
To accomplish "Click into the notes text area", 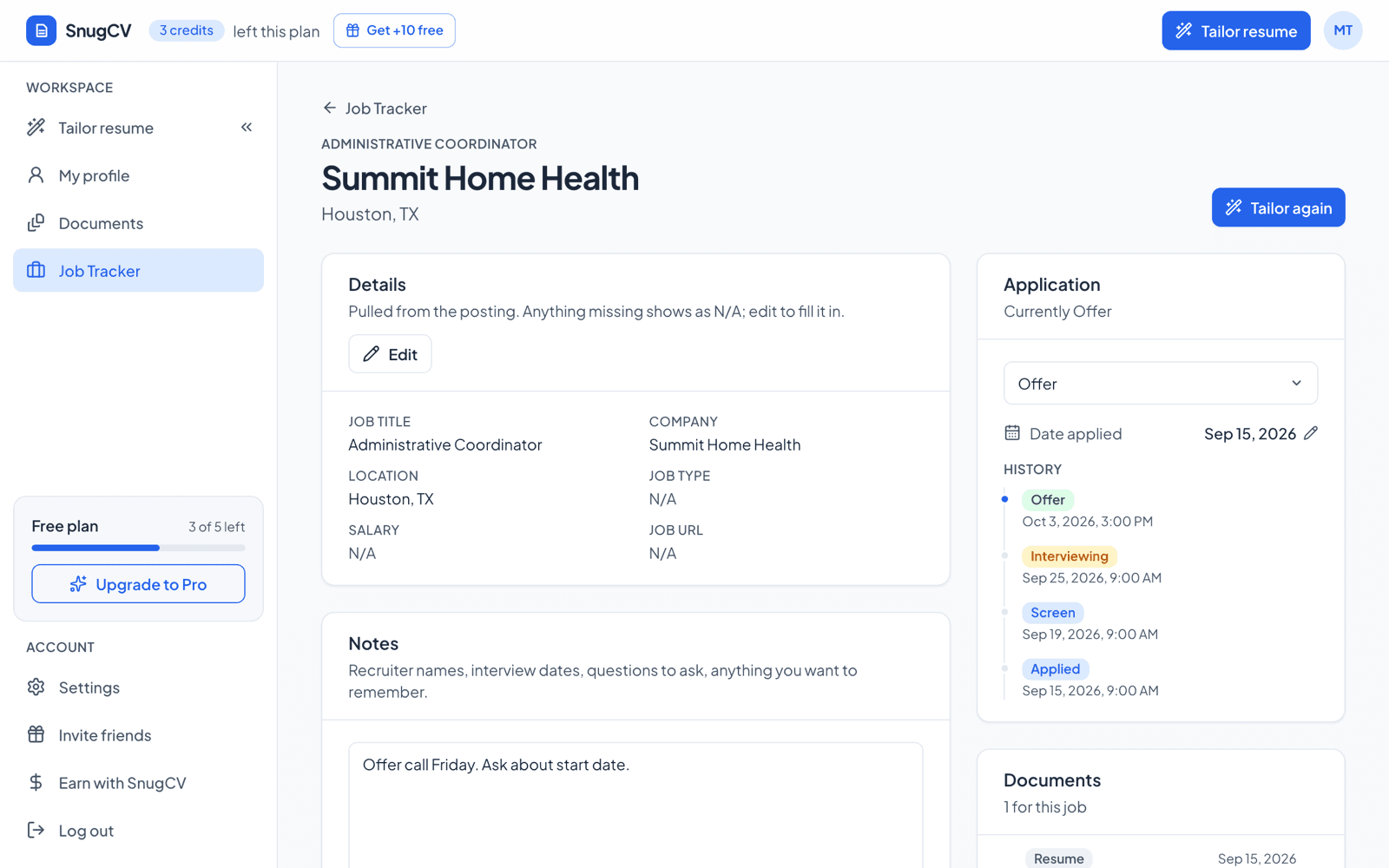I will tap(635, 806).
